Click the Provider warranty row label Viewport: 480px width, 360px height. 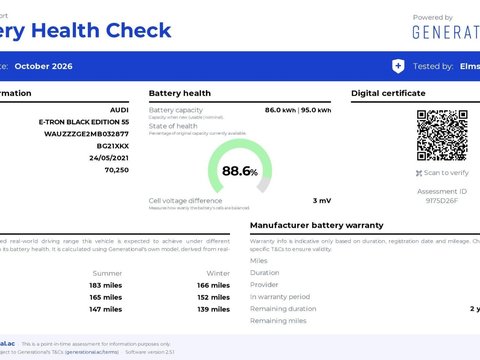pos(264,285)
